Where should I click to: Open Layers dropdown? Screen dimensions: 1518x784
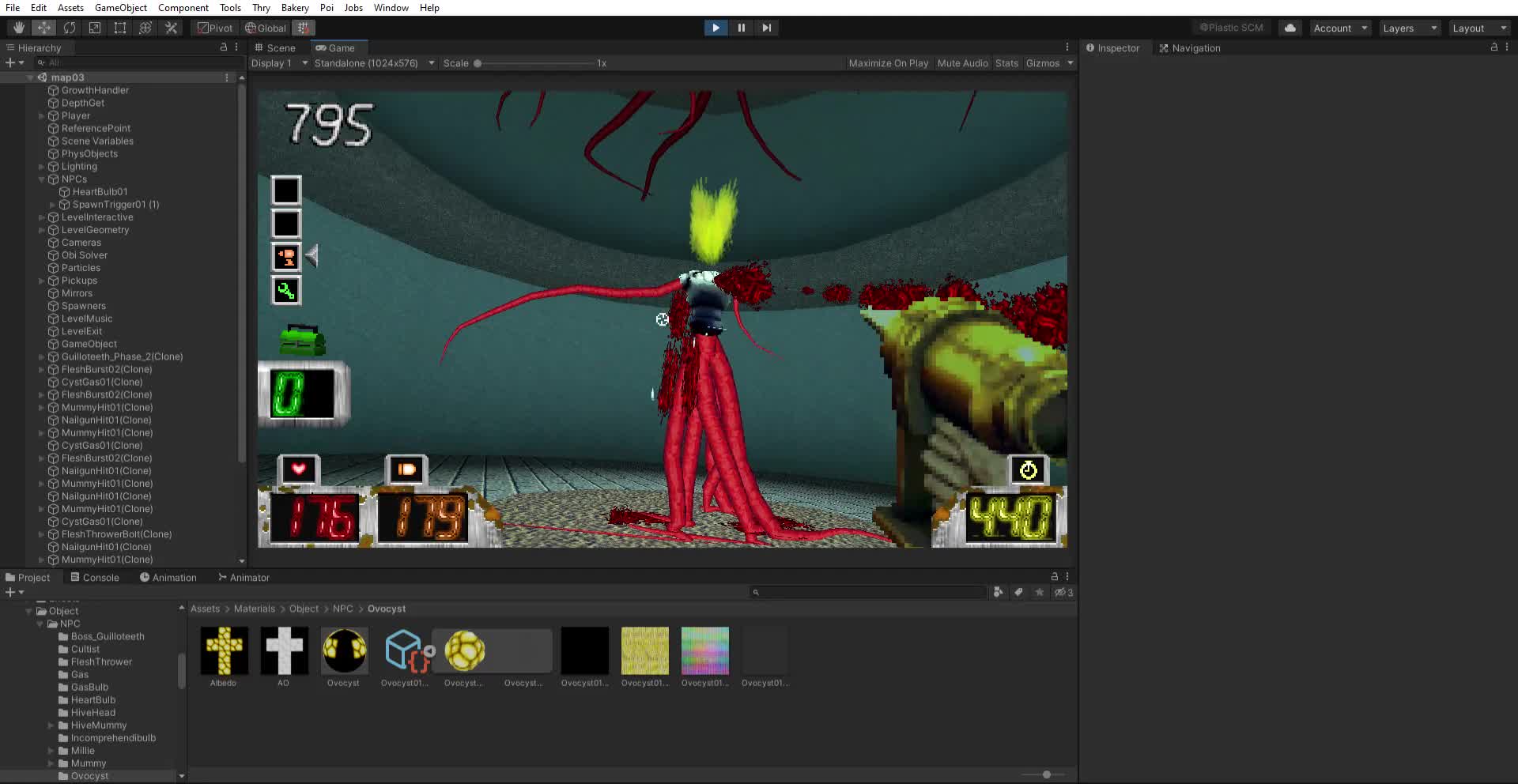click(x=1410, y=28)
